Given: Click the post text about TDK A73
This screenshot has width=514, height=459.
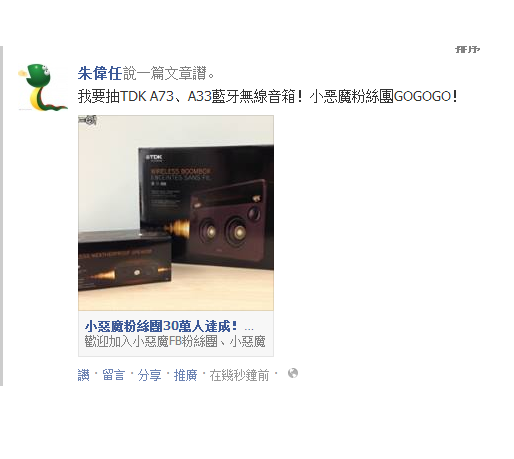Looking at the screenshot, I should [268, 96].
